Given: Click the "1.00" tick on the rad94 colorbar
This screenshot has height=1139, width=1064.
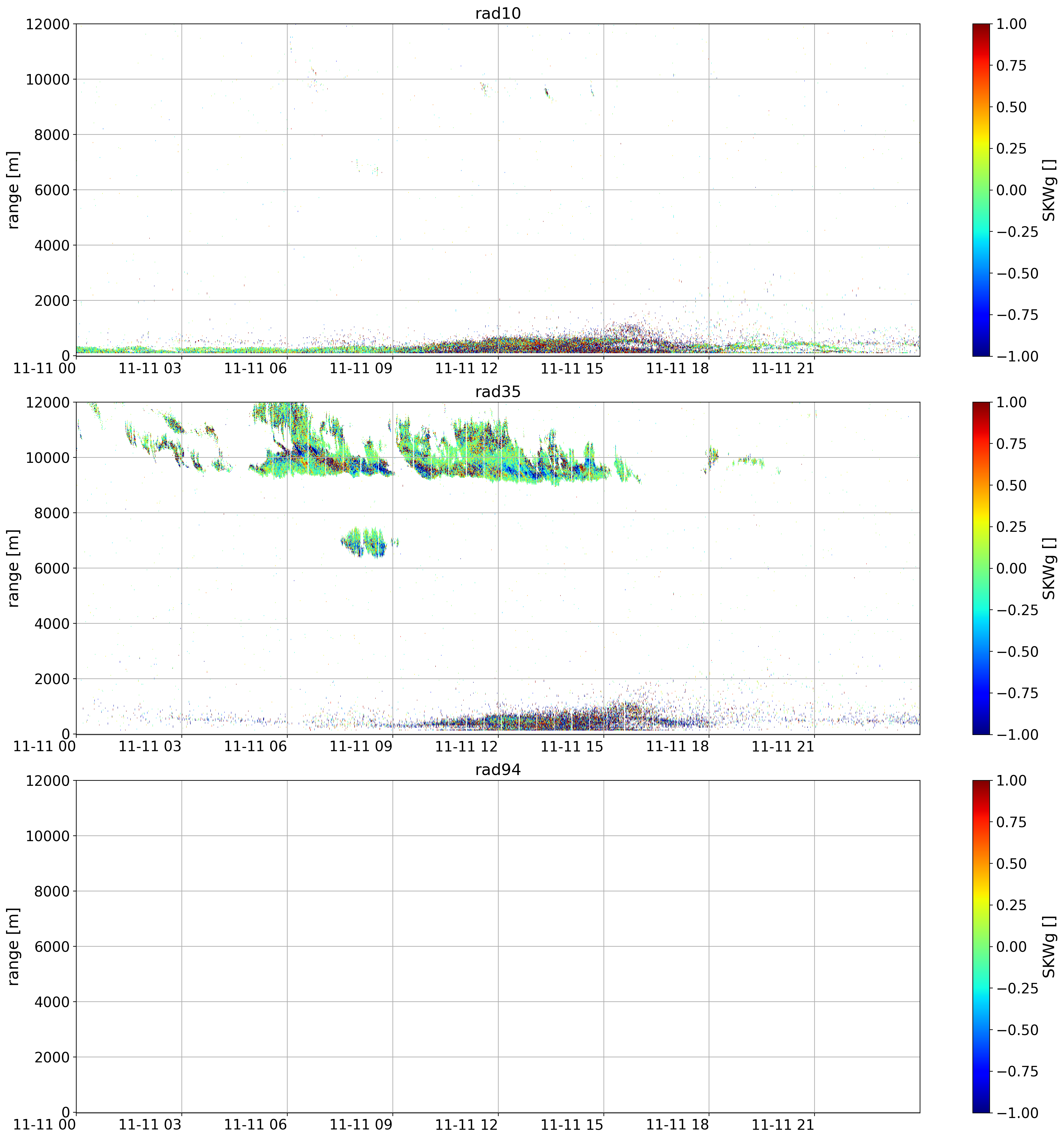Looking at the screenshot, I should tap(1011, 780).
